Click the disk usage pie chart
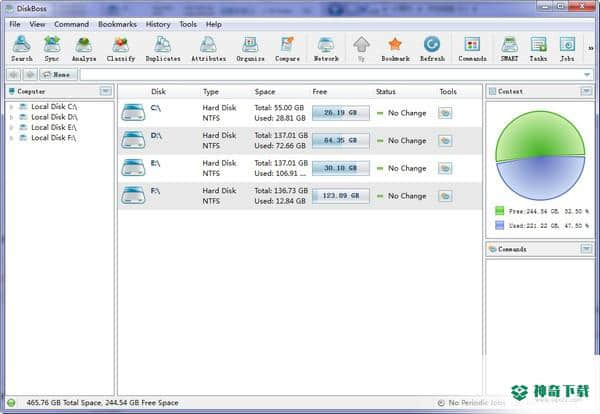The image size is (600, 414). tap(540, 155)
